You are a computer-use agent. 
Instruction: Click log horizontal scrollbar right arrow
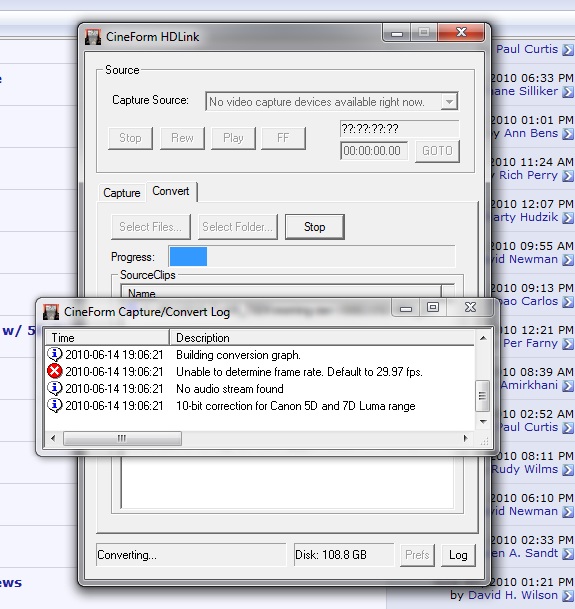pyautogui.click(x=466, y=438)
